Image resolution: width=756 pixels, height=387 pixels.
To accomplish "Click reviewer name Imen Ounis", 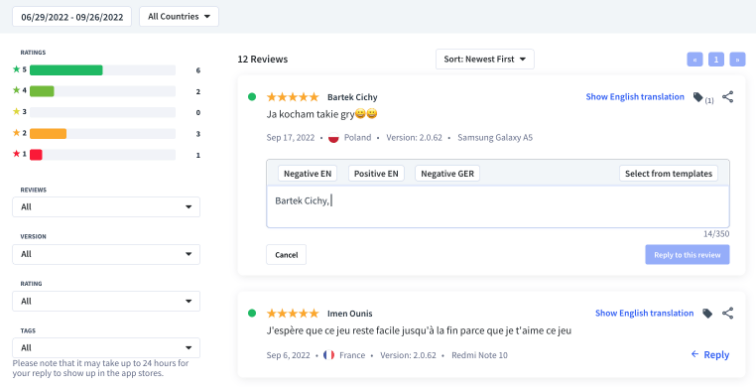I will (x=350, y=314).
